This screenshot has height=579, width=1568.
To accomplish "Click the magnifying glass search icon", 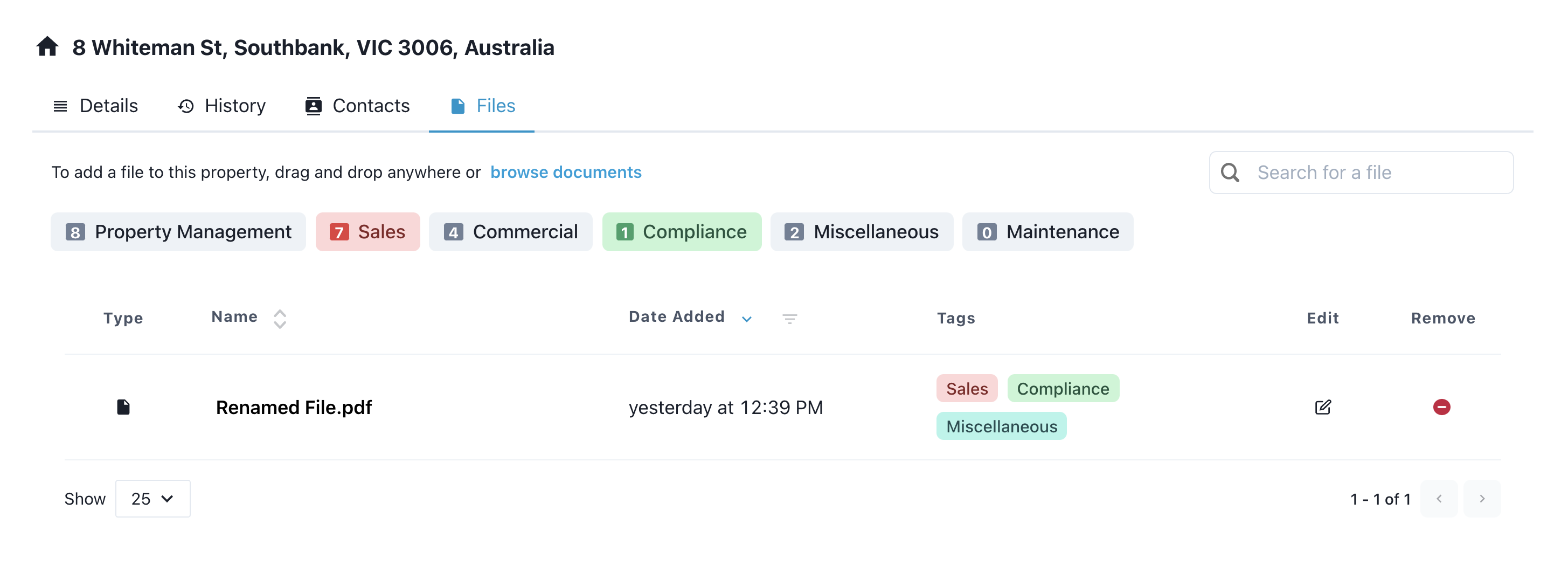I will click(x=1230, y=173).
